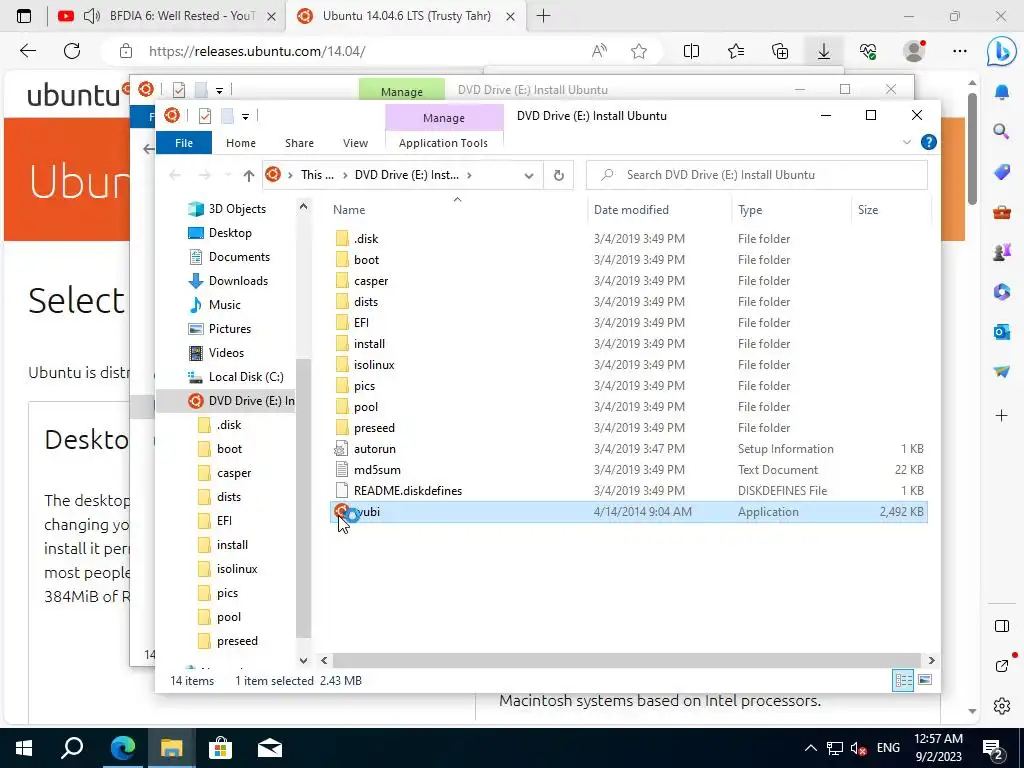Select the preseed folder in file list
The width and height of the screenshot is (1024, 768).
374,428
